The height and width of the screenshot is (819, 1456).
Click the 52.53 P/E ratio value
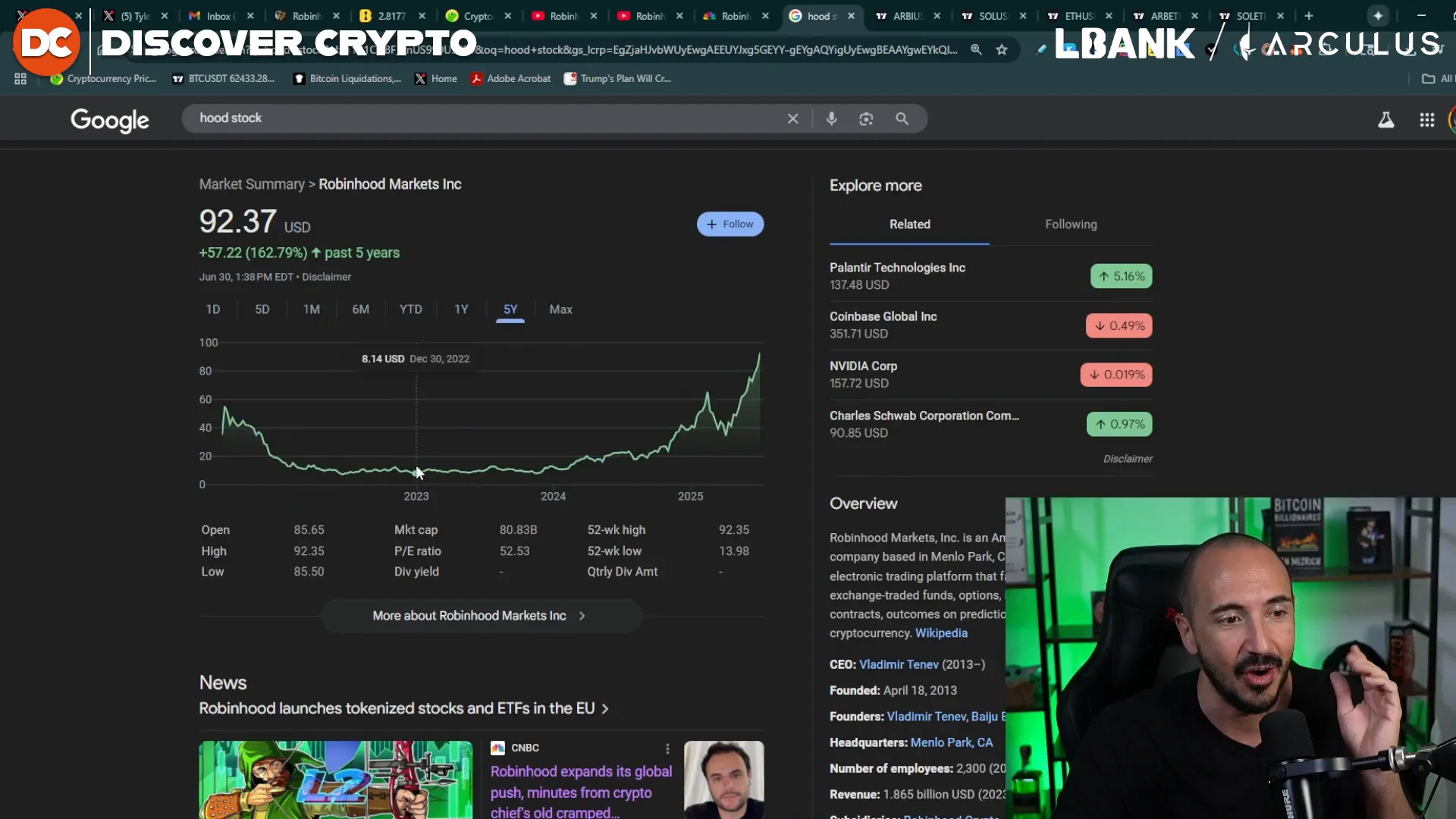tap(514, 551)
